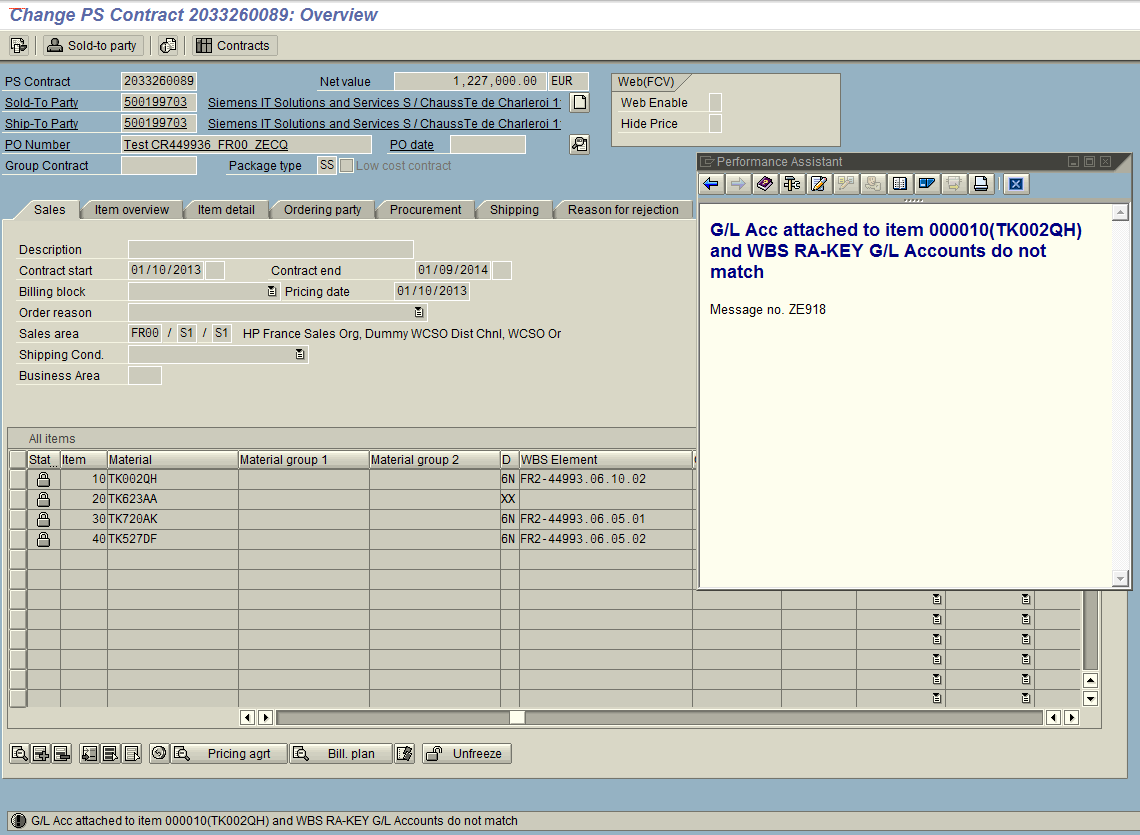Screen dimensions: 1140x835
Task: Switch to the Item overview tab
Action: [132, 209]
